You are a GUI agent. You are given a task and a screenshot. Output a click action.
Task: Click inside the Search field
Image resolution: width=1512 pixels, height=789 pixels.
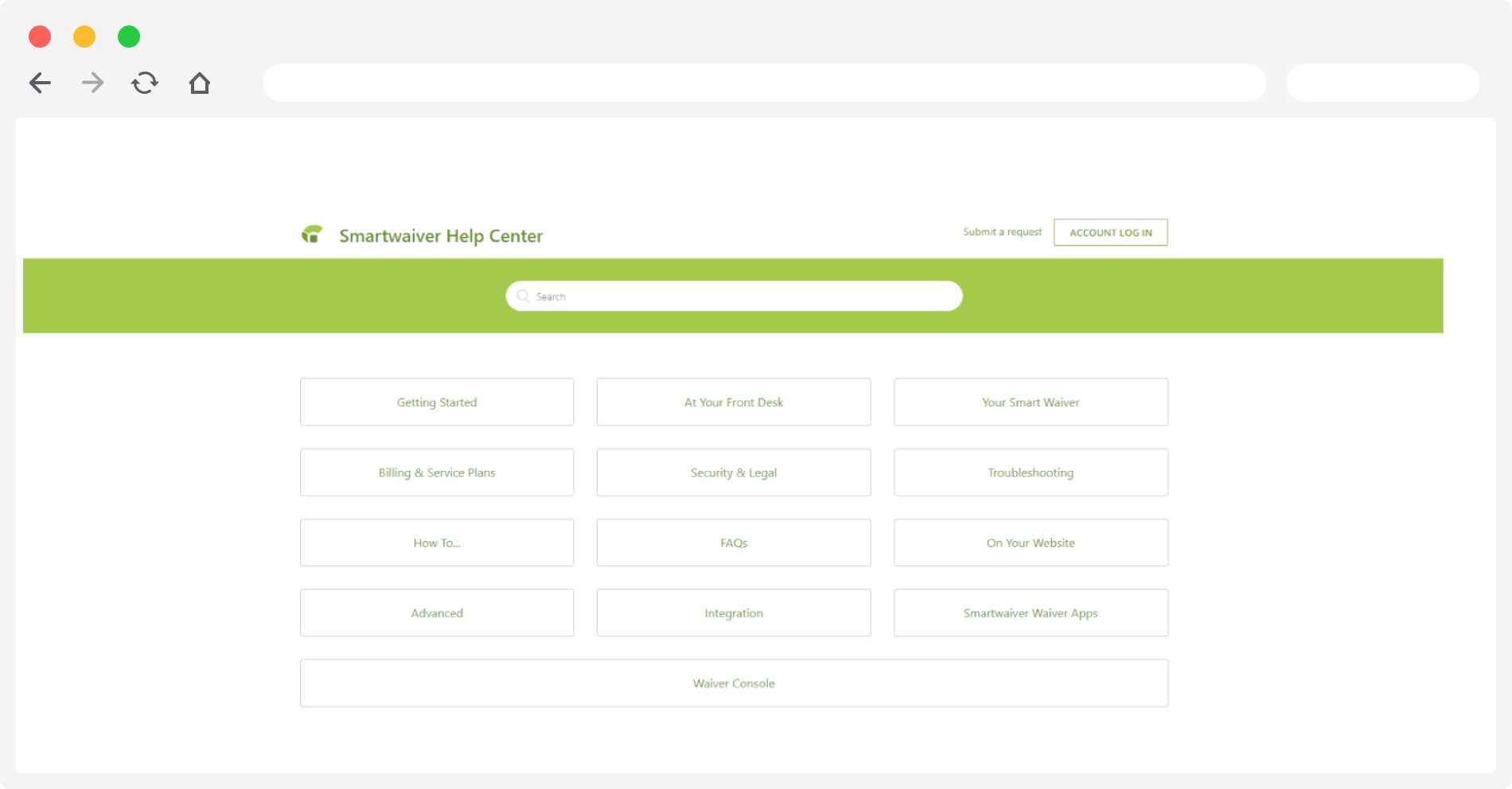coord(732,295)
